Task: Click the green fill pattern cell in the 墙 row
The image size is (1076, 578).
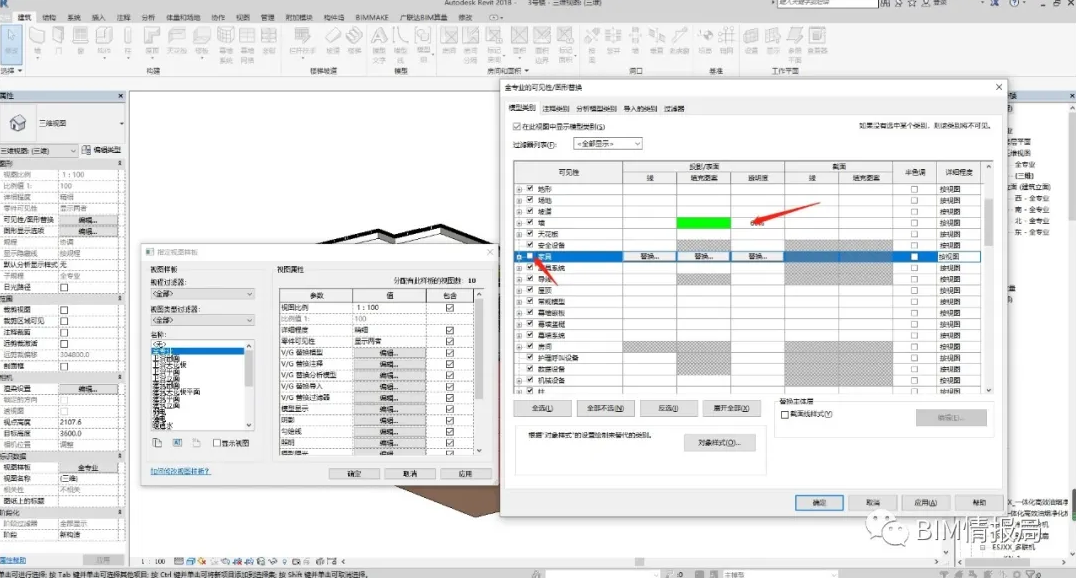Action: coord(703,222)
